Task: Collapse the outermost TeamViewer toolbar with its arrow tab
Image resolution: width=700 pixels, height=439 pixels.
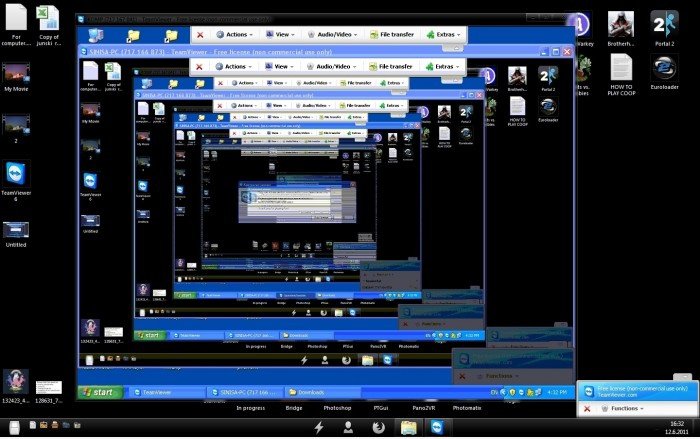Action: tap(454, 48)
